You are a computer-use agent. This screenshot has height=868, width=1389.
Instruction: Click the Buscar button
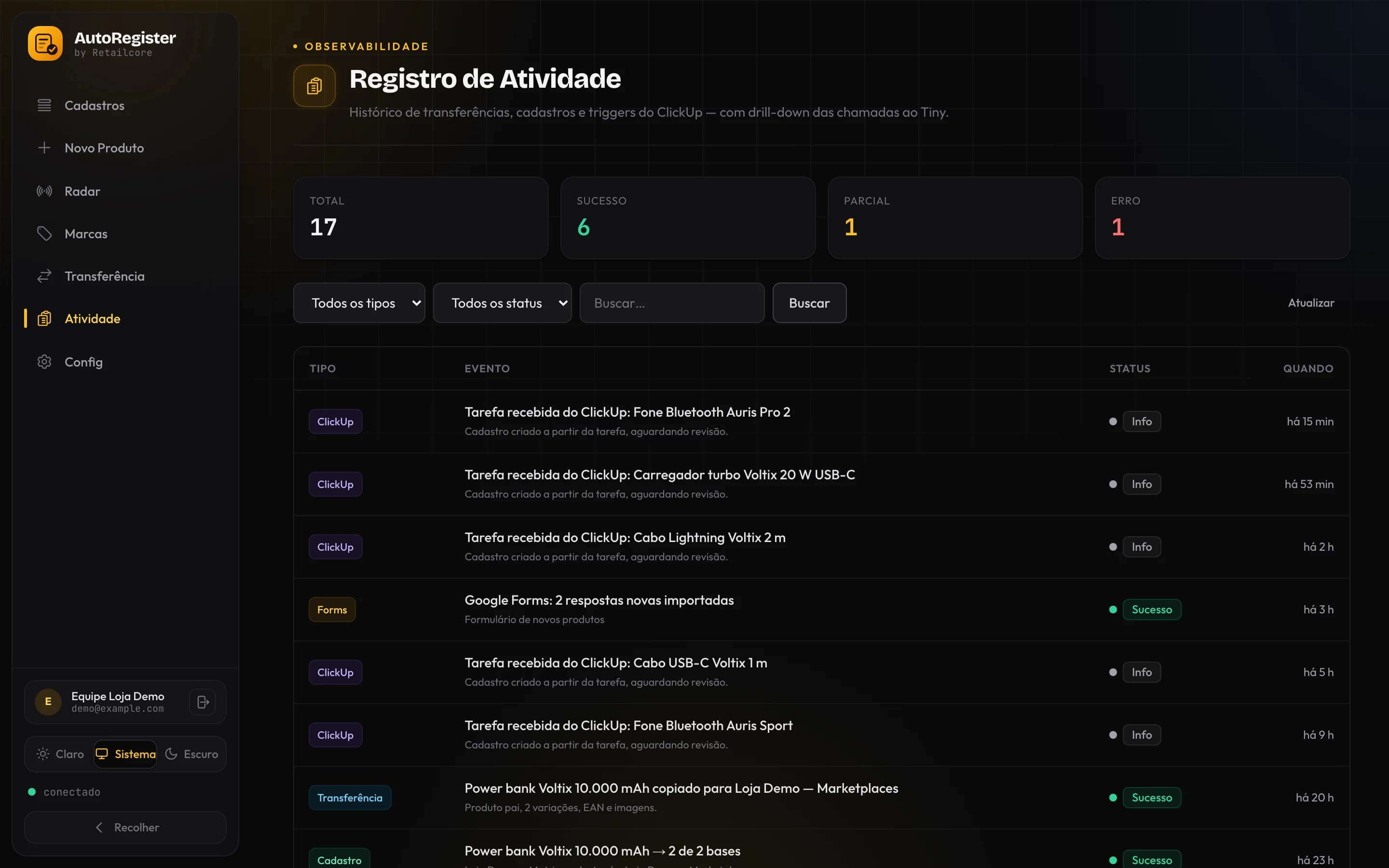(x=809, y=302)
